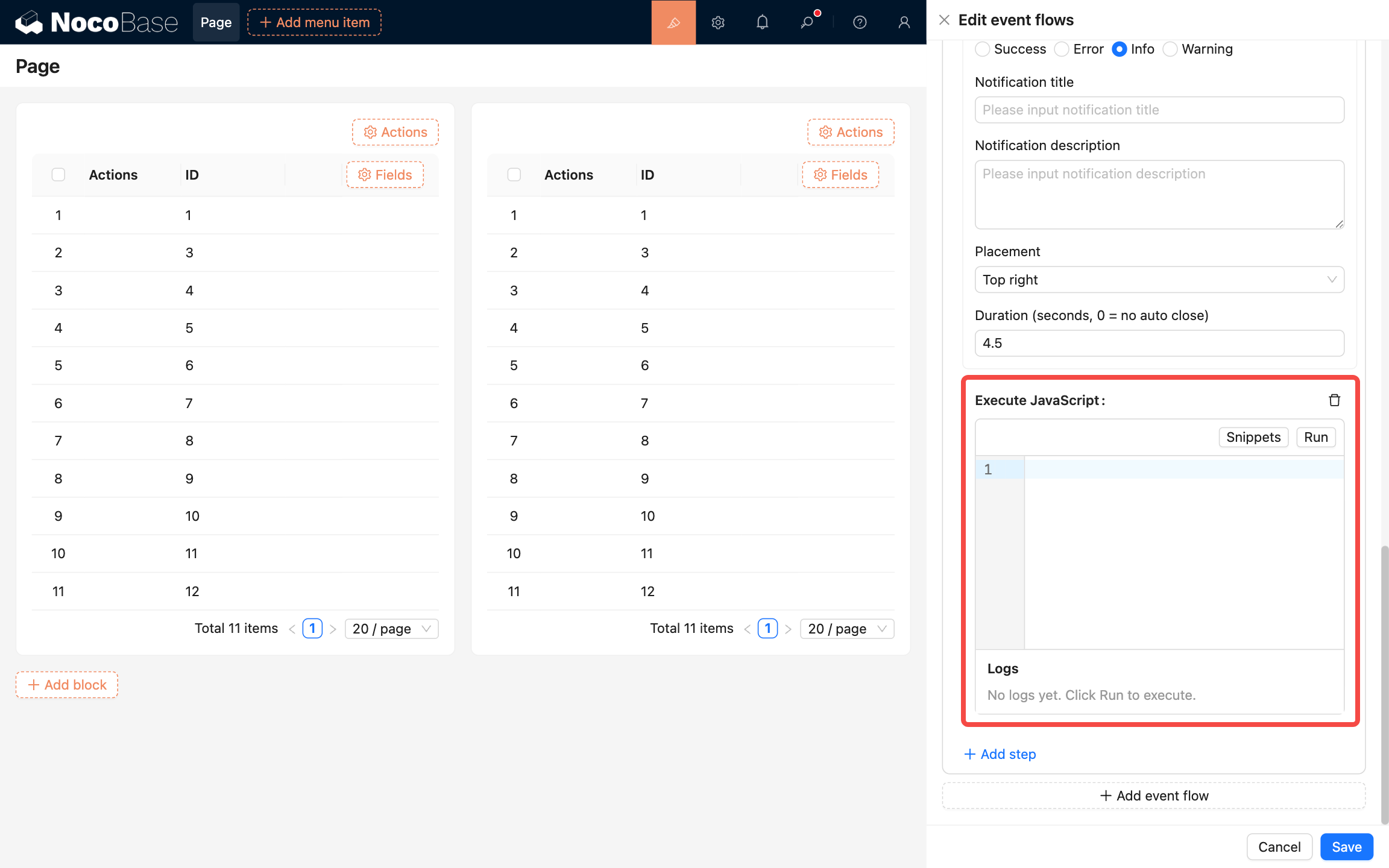Open the notifications bell
1389x868 pixels.
(762, 22)
